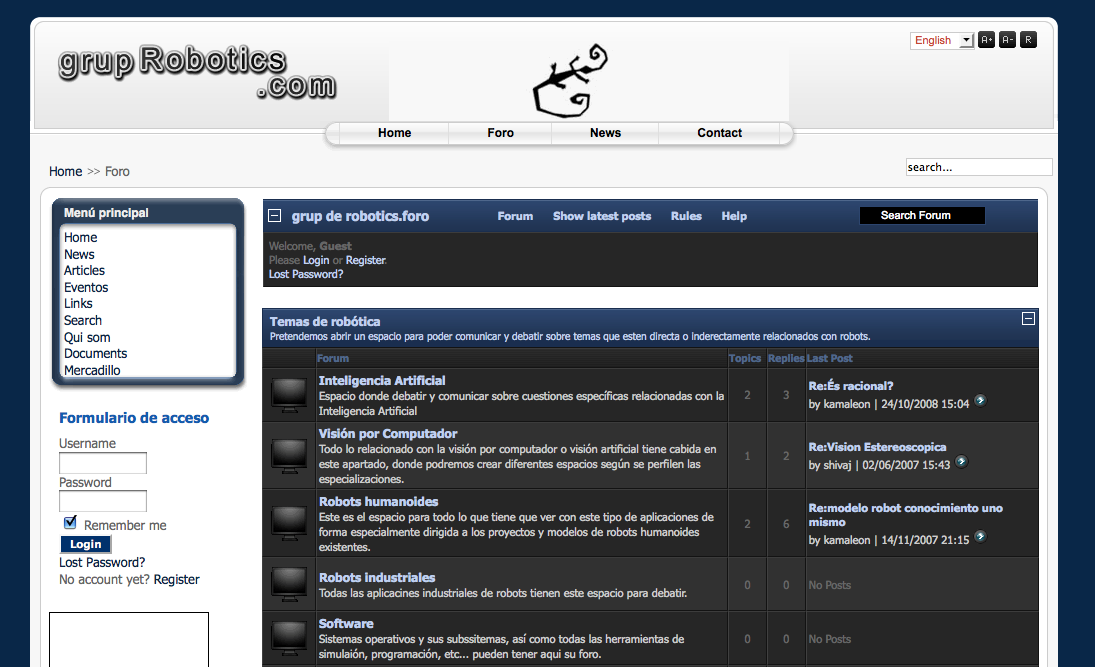Open the Visión por Computador forum link
This screenshot has height=667, width=1095.
387,434
